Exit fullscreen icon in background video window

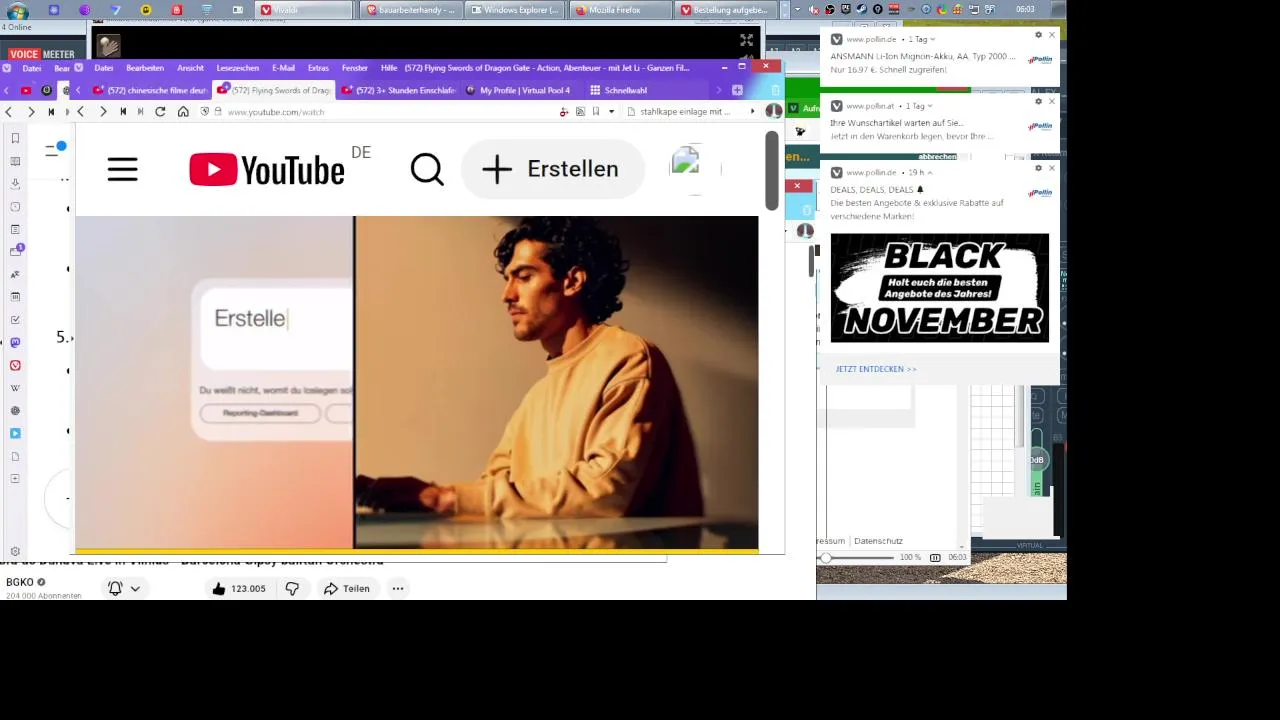[746, 40]
